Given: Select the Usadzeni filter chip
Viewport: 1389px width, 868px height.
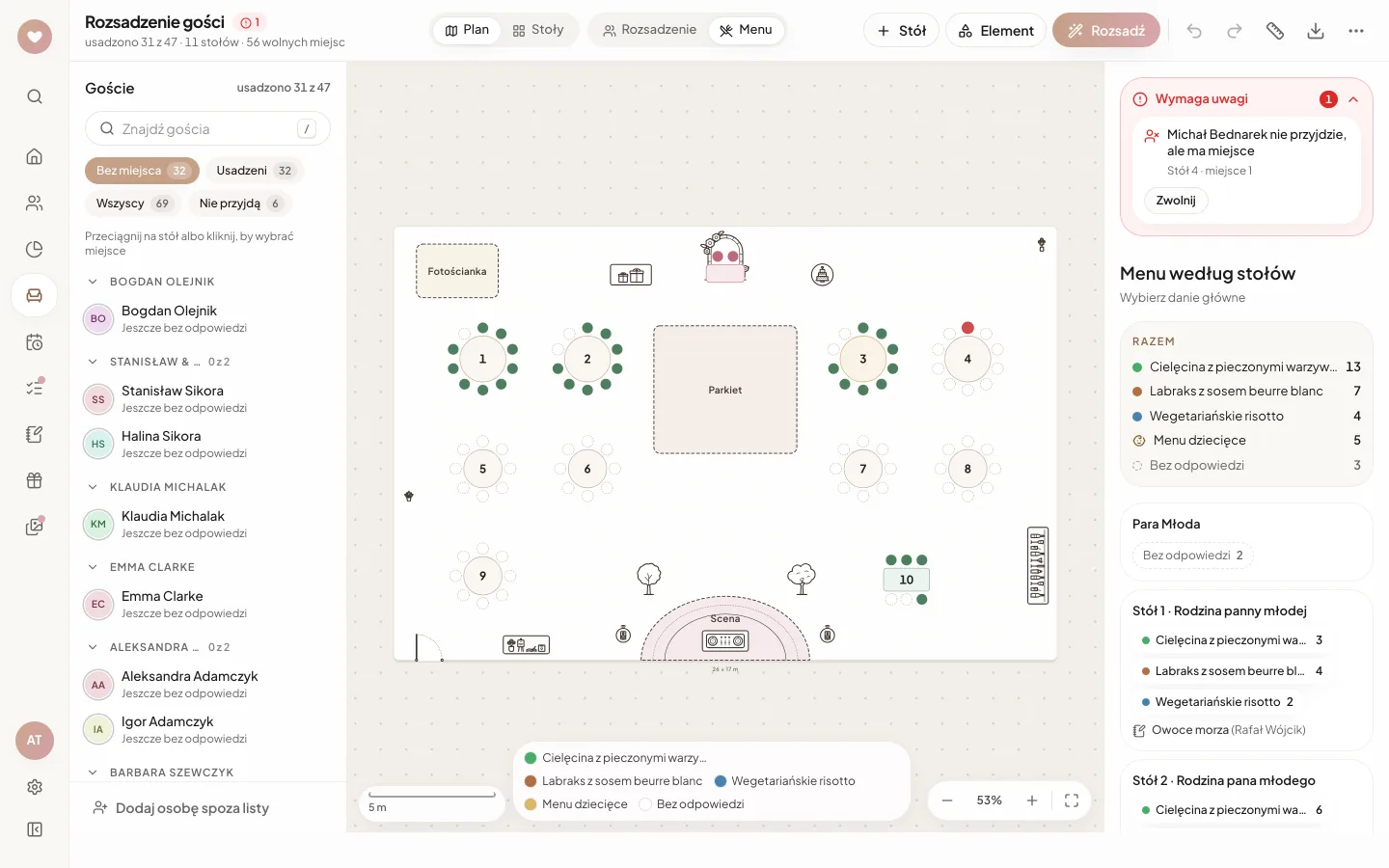Looking at the screenshot, I should click(x=255, y=171).
